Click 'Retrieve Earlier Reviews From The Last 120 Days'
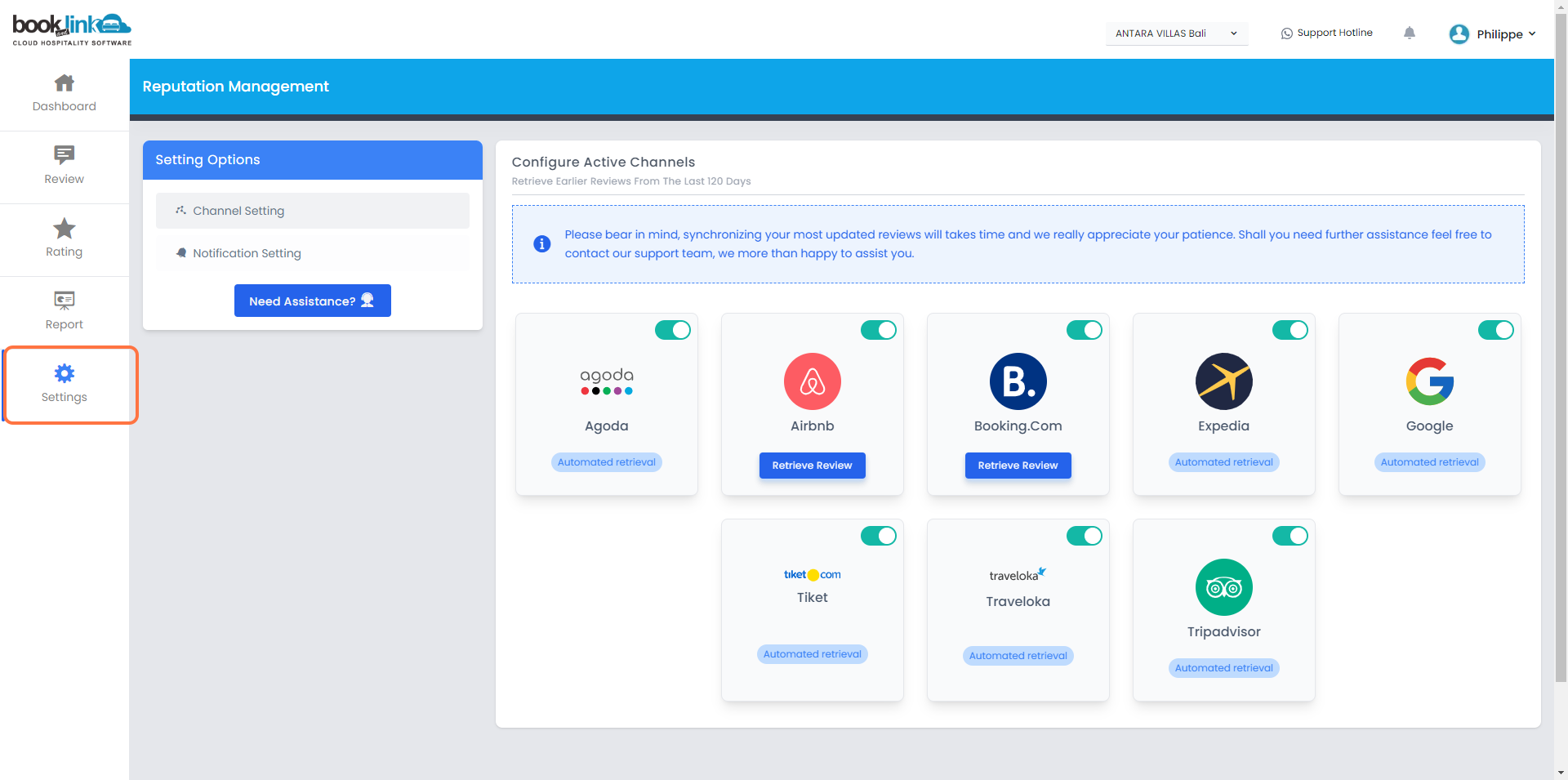This screenshot has height=780, width=1568. pos(631,181)
